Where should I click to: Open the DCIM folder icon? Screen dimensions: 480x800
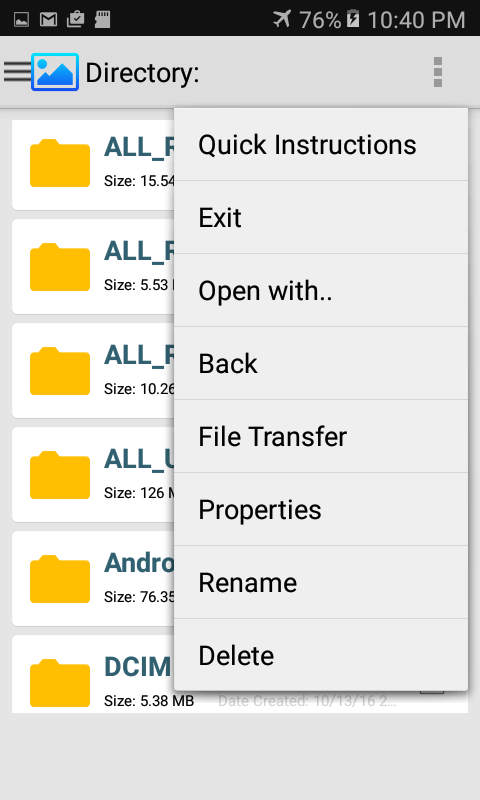(60, 683)
